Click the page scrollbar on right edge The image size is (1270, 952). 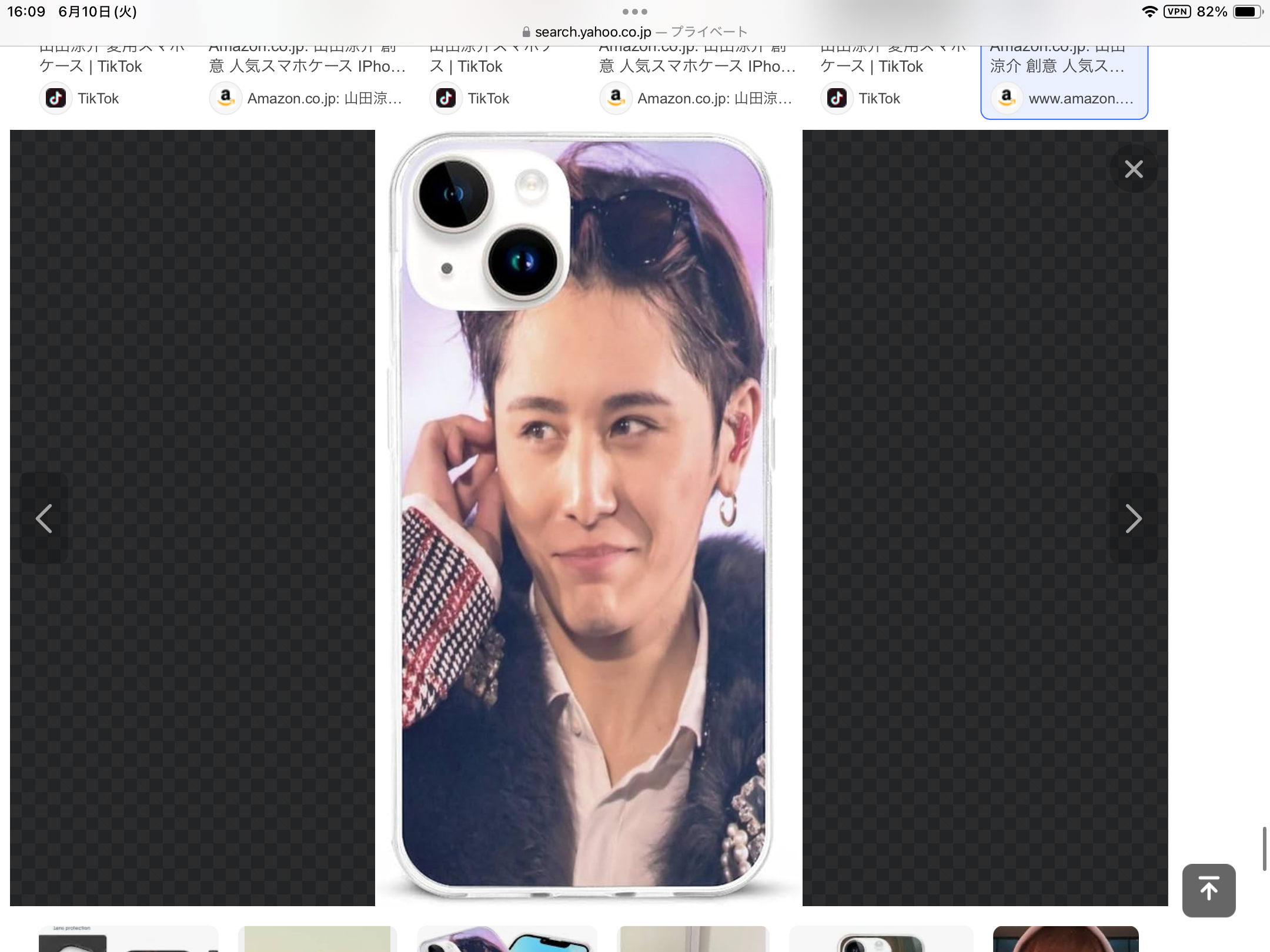pos(1264,848)
